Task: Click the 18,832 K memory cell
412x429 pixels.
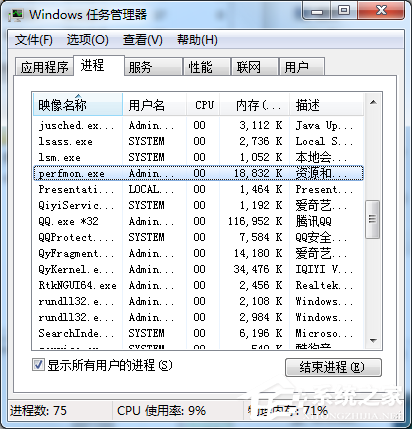Action: pyautogui.click(x=258, y=173)
